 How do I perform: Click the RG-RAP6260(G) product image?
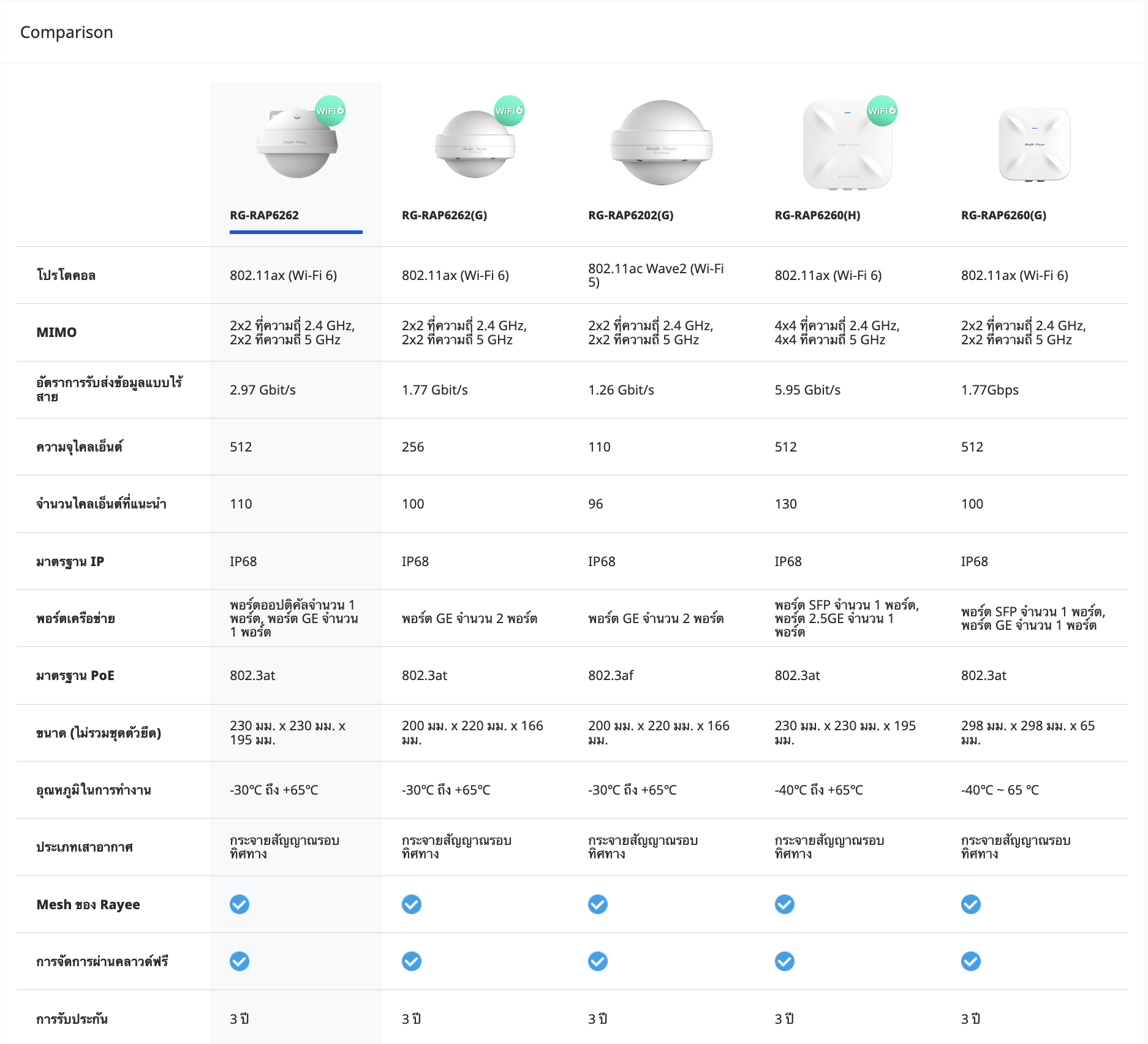pos(1034,145)
